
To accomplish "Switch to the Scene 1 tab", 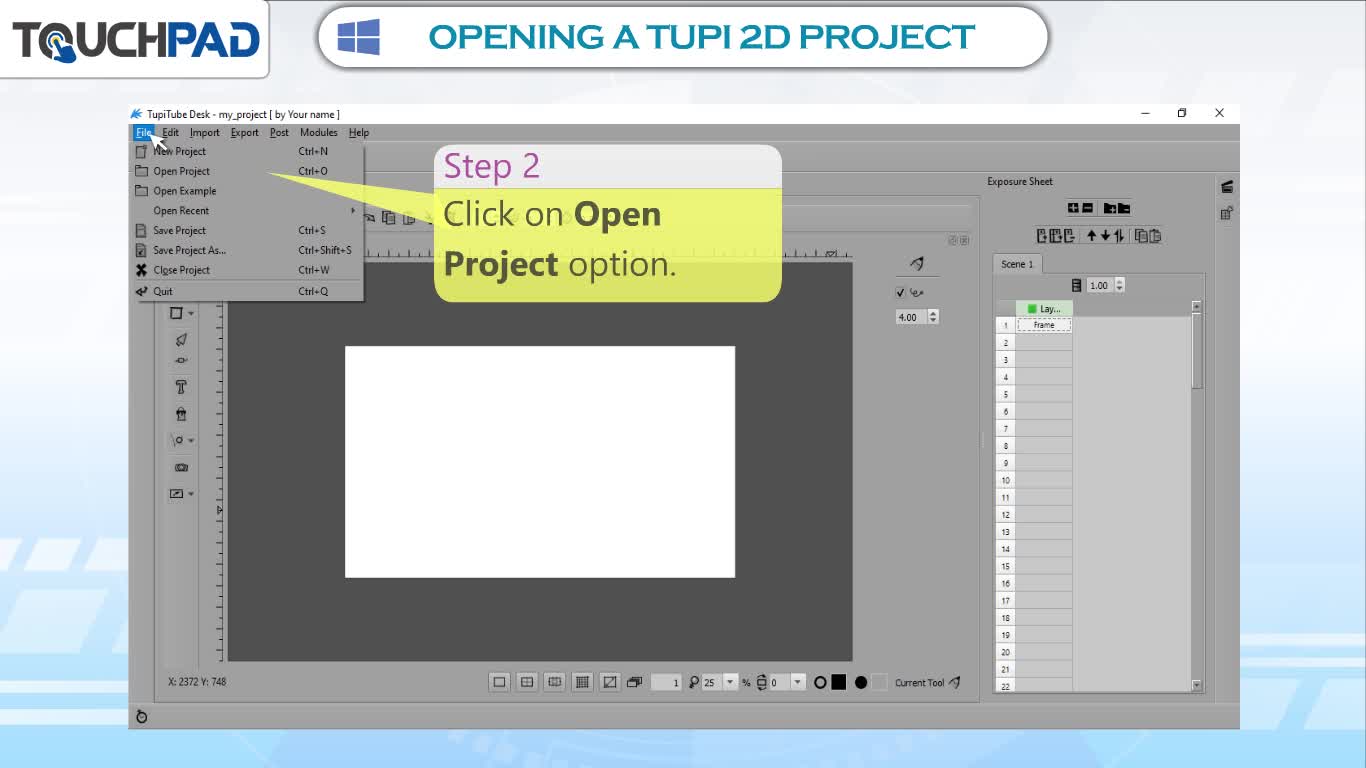I will pyautogui.click(x=1018, y=264).
